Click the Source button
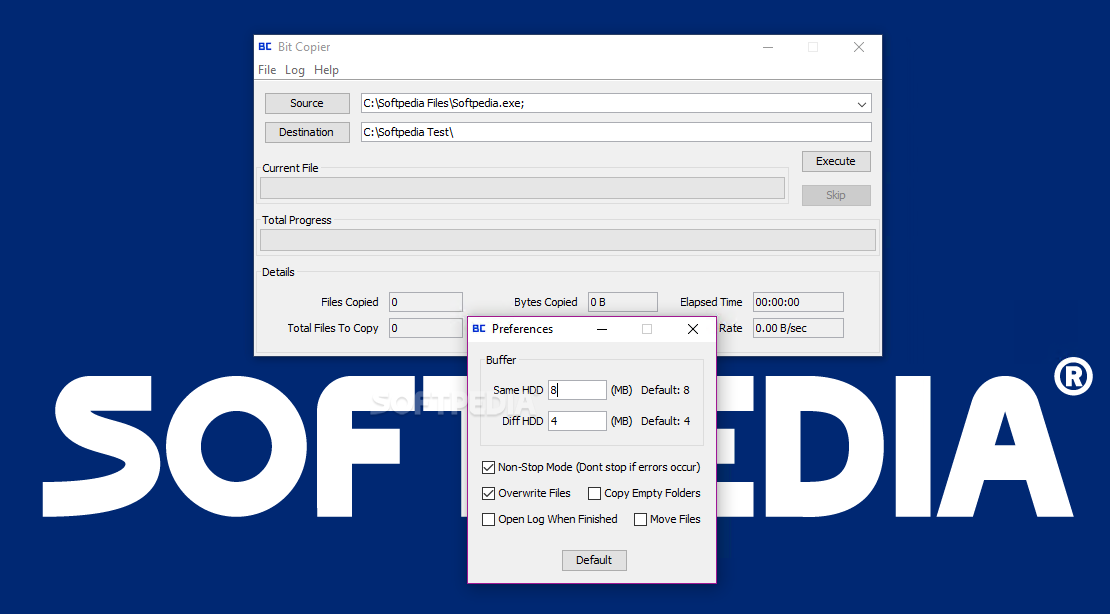 pos(307,103)
